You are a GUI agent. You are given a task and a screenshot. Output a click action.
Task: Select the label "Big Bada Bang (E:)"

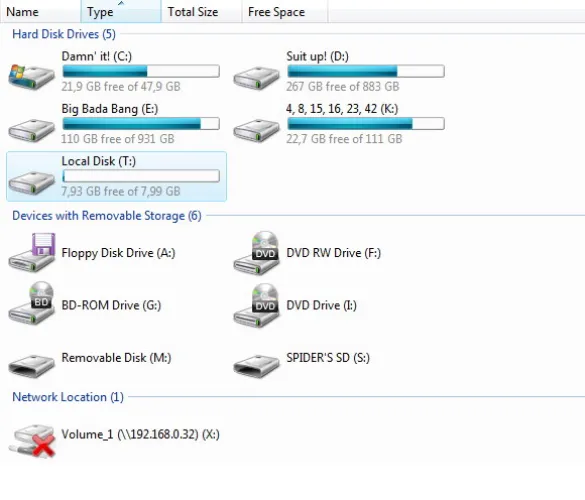point(110,109)
